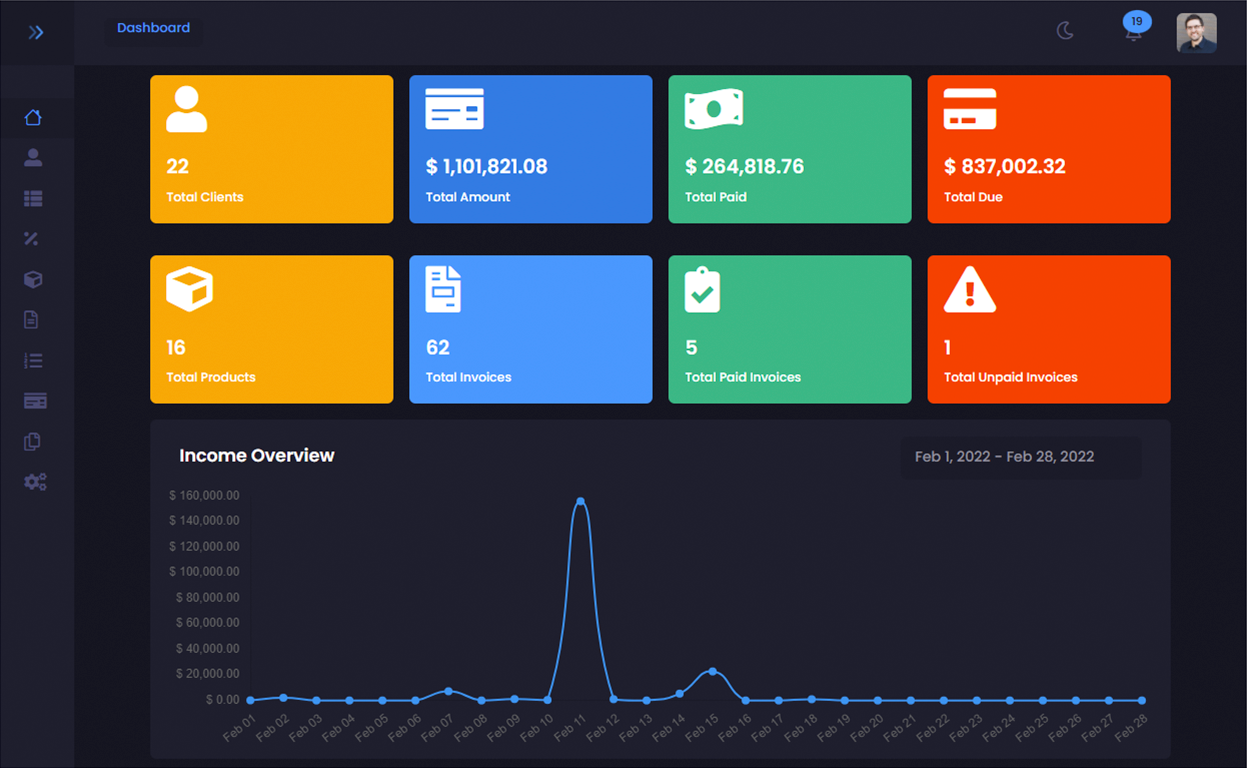The height and width of the screenshot is (768, 1247).
Task: View details on the Total Clients card
Action: 271,148
